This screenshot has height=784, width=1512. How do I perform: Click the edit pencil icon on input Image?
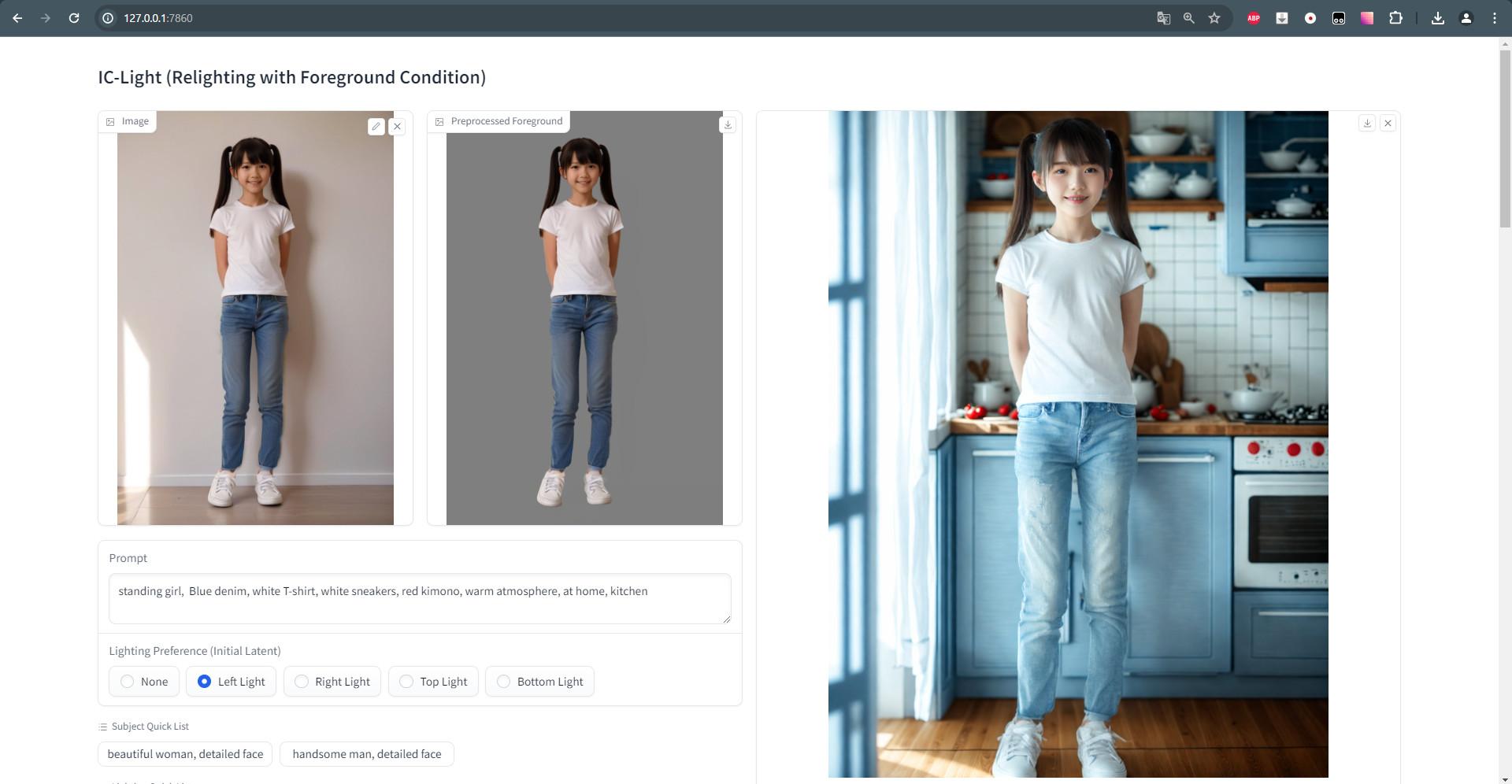coord(376,126)
